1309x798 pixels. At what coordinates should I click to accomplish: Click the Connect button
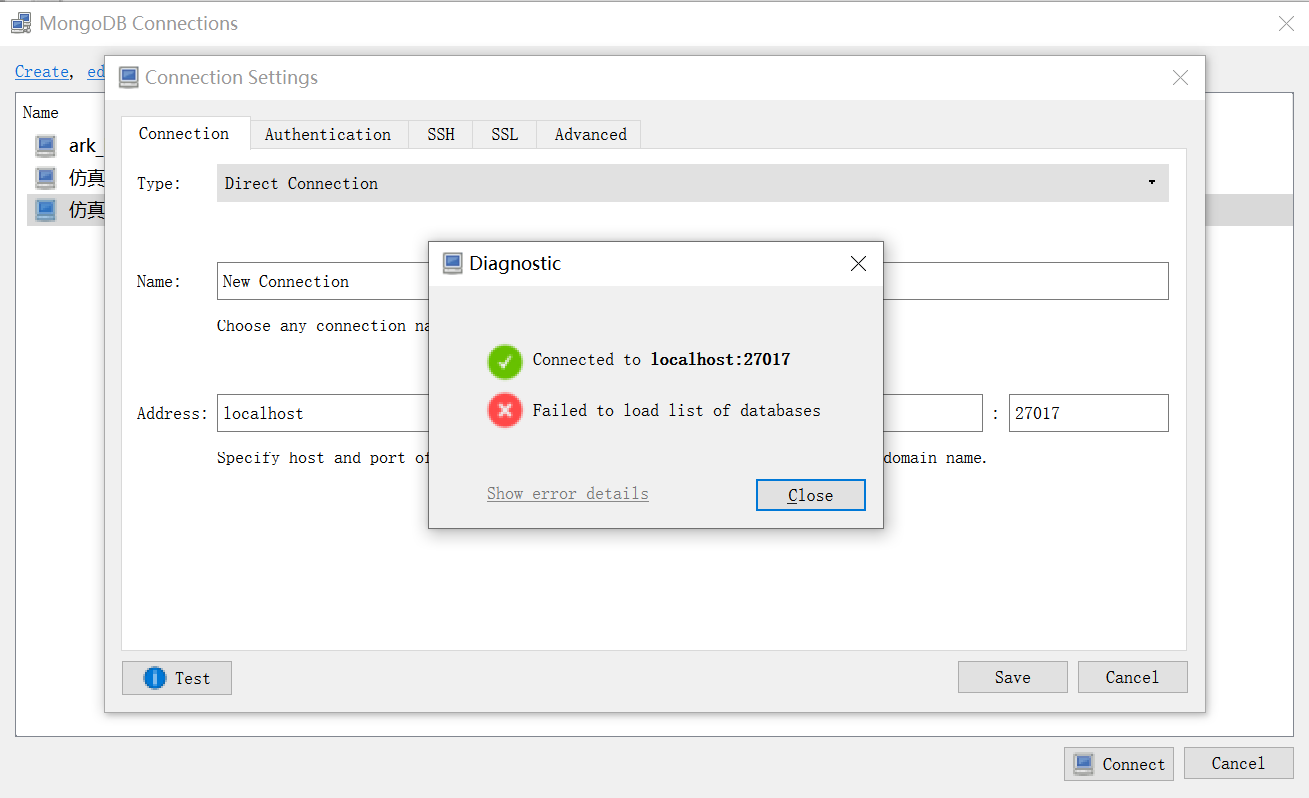1119,764
